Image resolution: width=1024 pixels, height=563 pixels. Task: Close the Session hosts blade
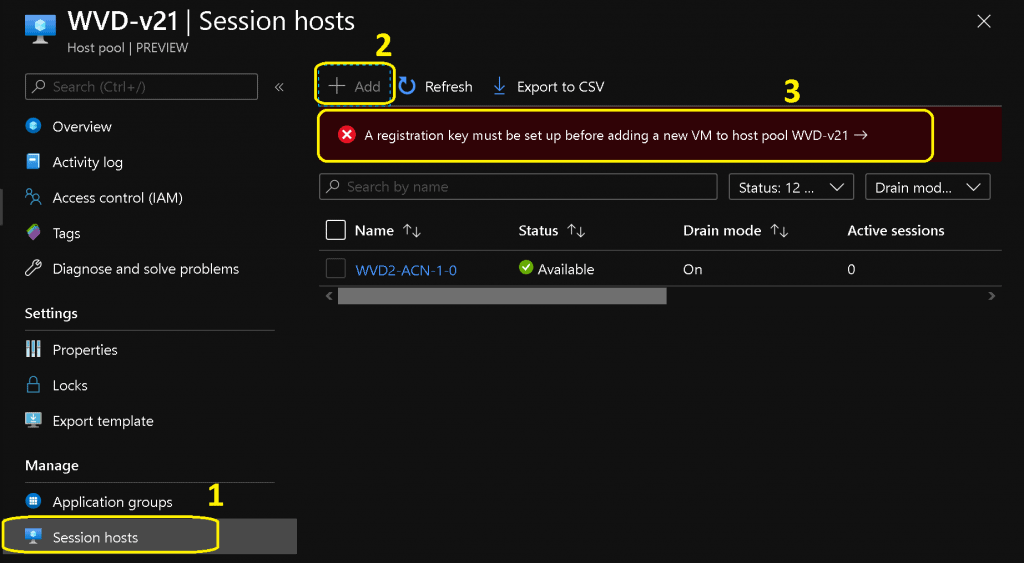(984, 22)
